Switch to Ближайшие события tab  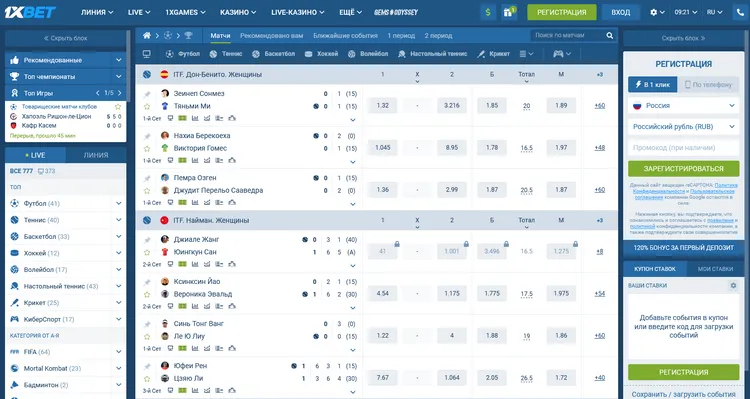[x=345, y=35]
